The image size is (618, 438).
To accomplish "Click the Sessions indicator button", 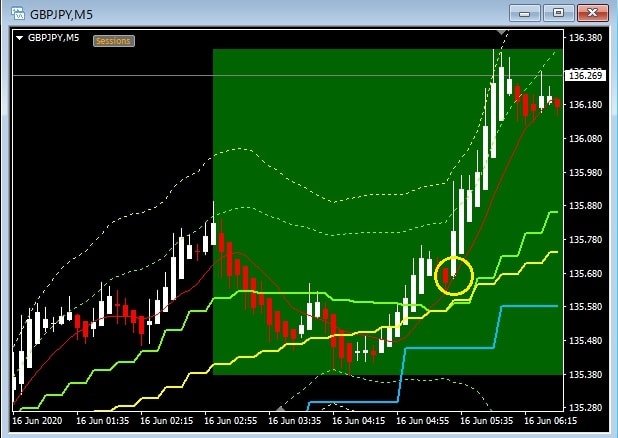I will pyautogui.click(x=113, y=40).
